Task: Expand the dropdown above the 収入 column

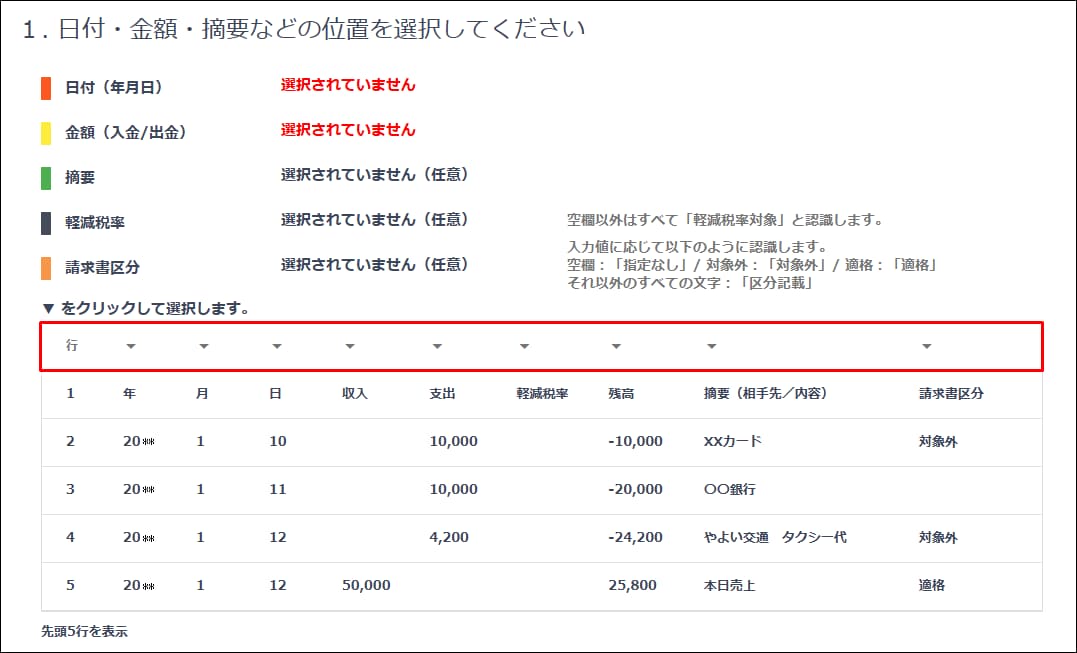Action: pos(350,346)
